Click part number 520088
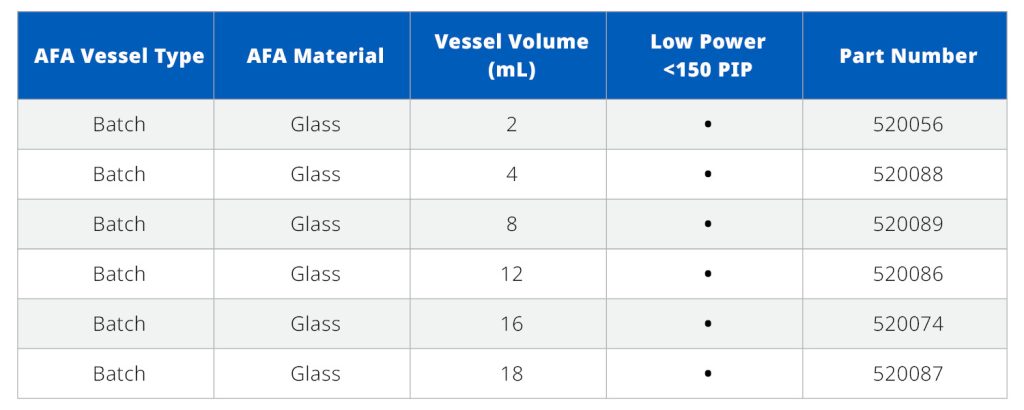1024x410 pixels. (x=908, y=174)
